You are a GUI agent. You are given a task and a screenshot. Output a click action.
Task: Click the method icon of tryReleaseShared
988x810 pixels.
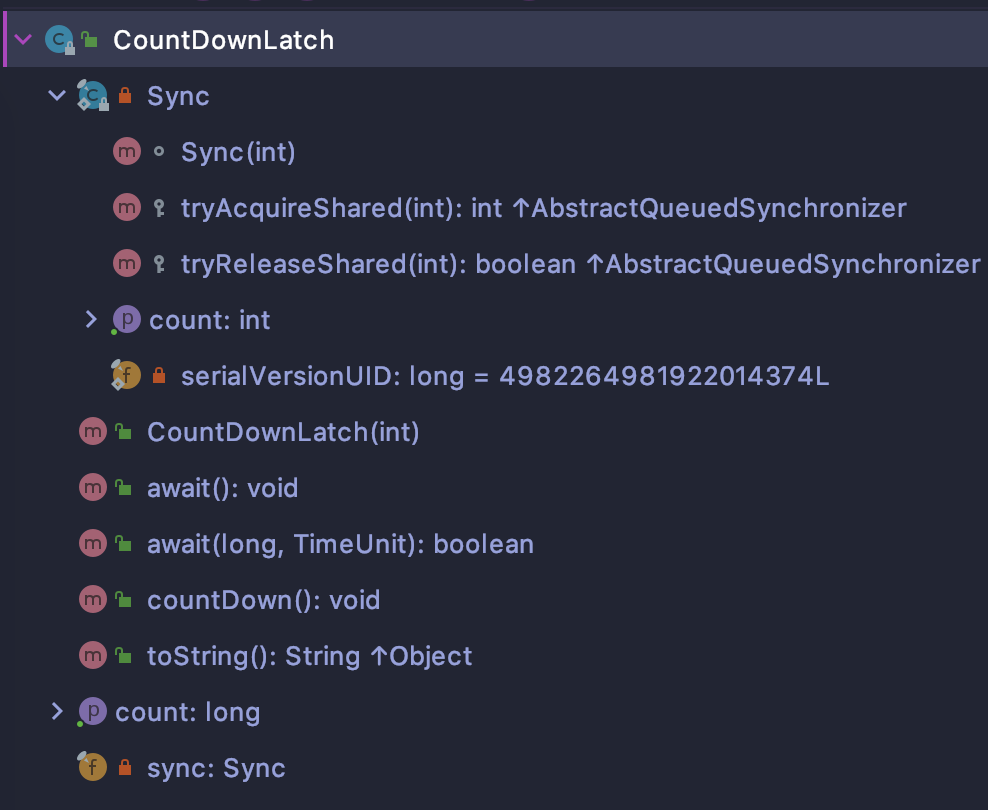127,264
